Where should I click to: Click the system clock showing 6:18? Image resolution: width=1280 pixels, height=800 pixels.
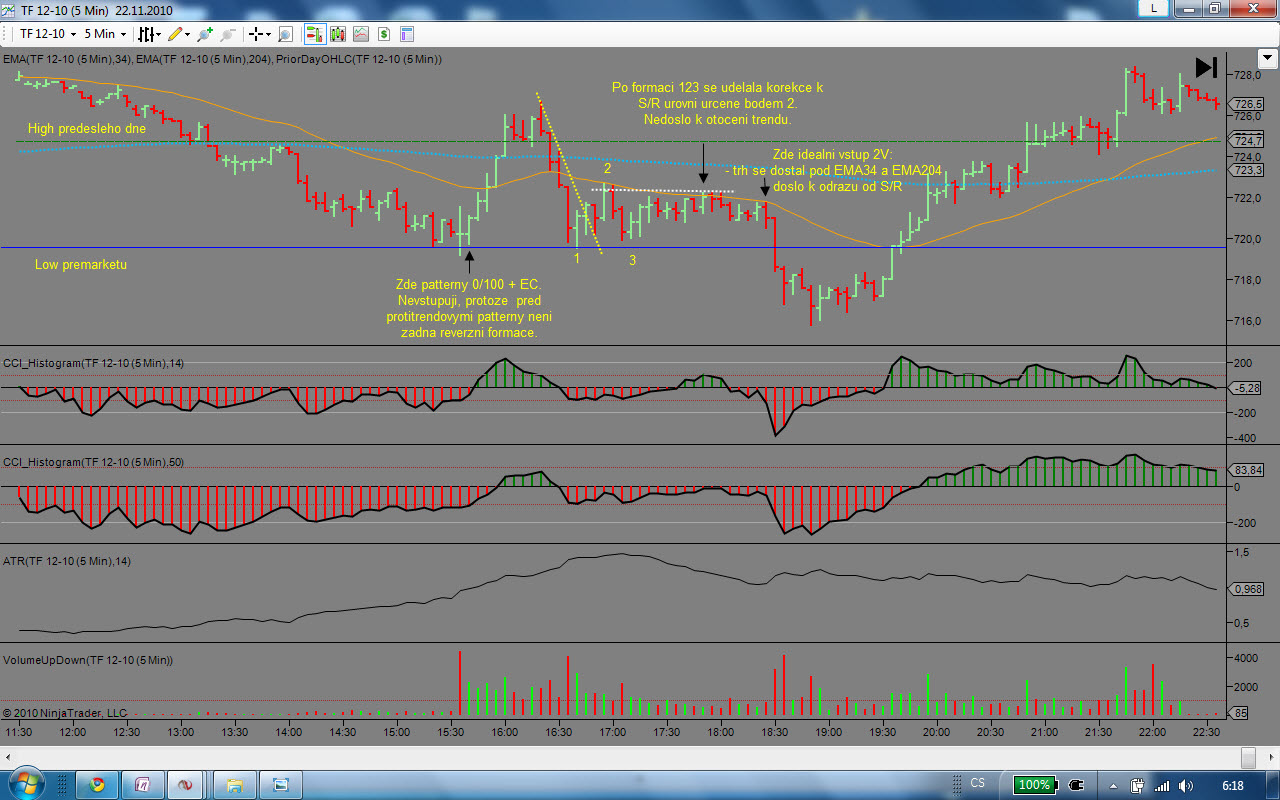coord(1232,785)
